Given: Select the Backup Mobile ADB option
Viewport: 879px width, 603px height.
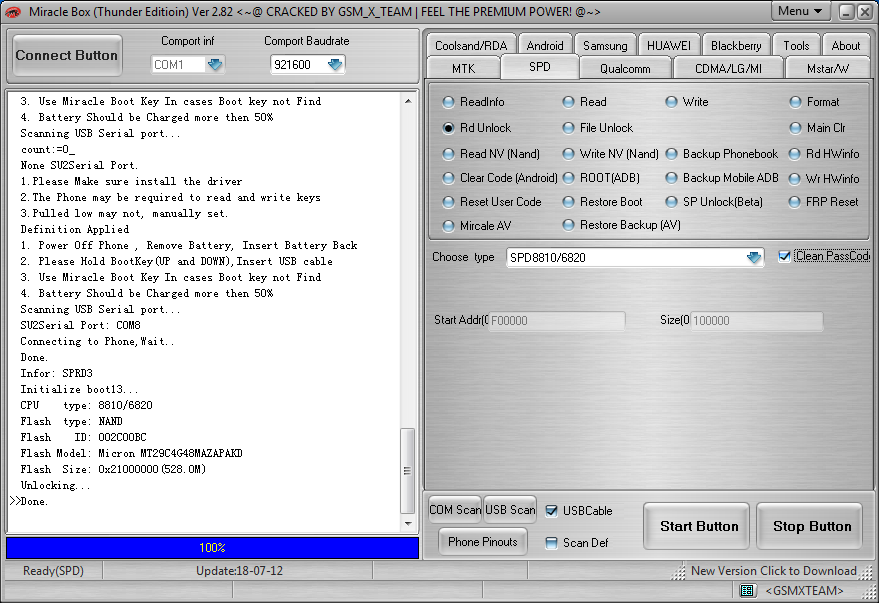Looking at the screenshot, I should (x=722, y=178).
